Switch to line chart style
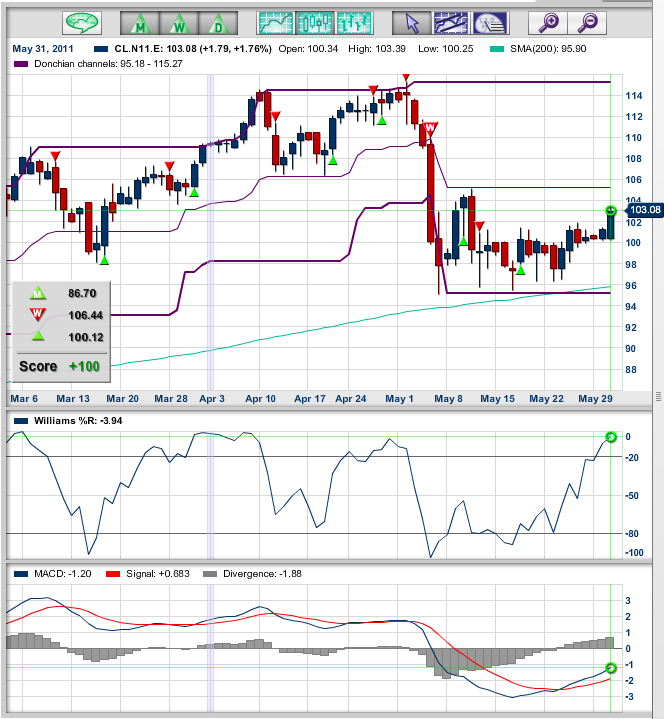664x719 pixels. pyautogui.click(x=275, y=21)
